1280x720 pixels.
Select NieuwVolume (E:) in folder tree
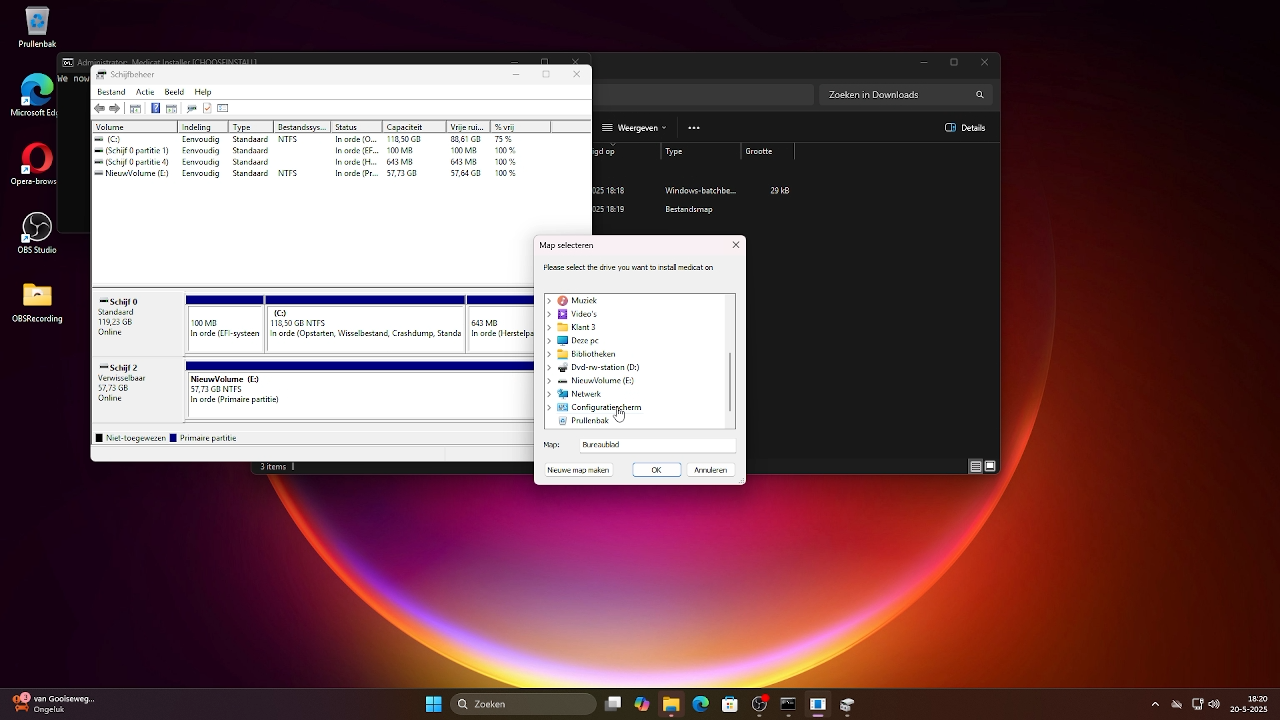(x=602, y=381)
